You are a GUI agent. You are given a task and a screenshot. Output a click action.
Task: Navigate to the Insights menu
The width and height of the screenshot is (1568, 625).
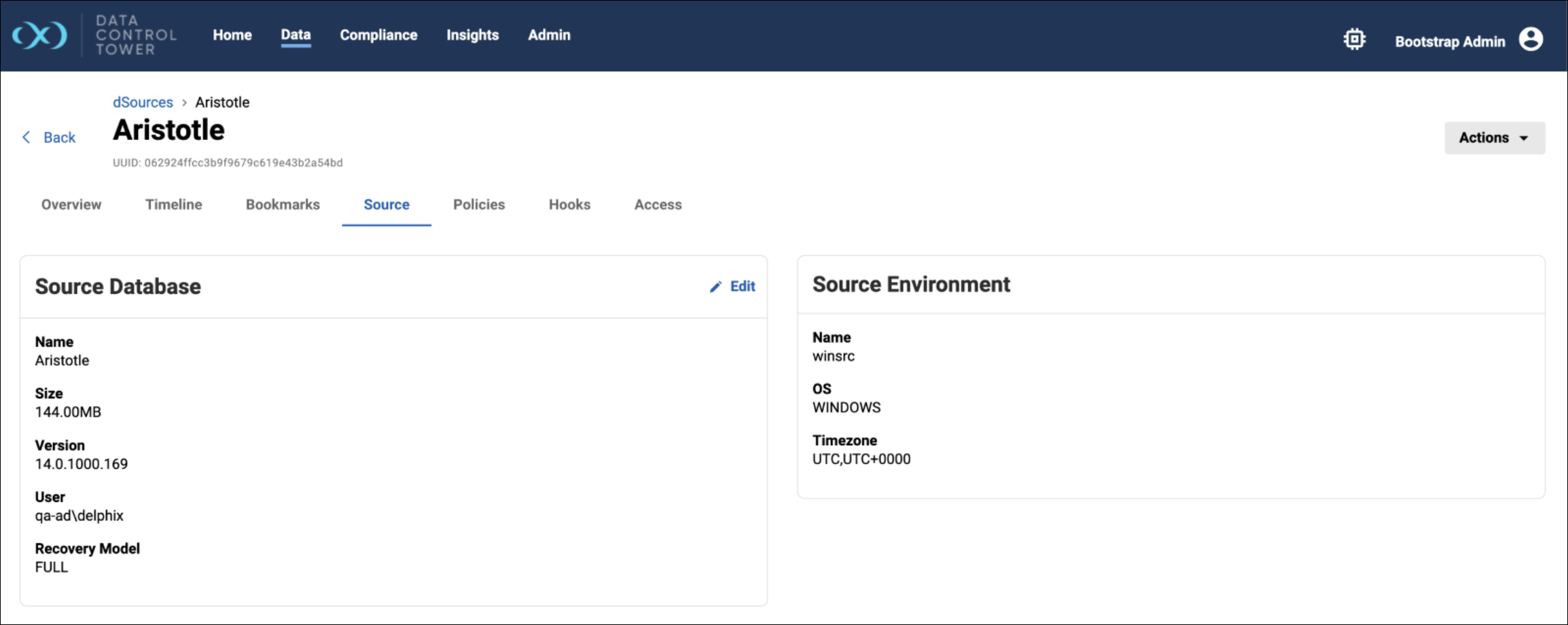click(x=472, y=35)
